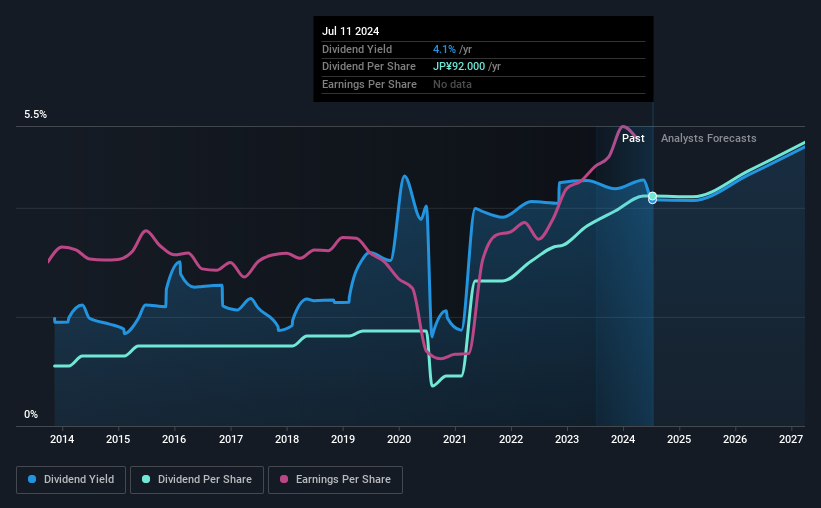Click the 2023 x-axis label
The width and height of the screenshot is (821, 508).
pyautogui.click(x=567, y=439)
